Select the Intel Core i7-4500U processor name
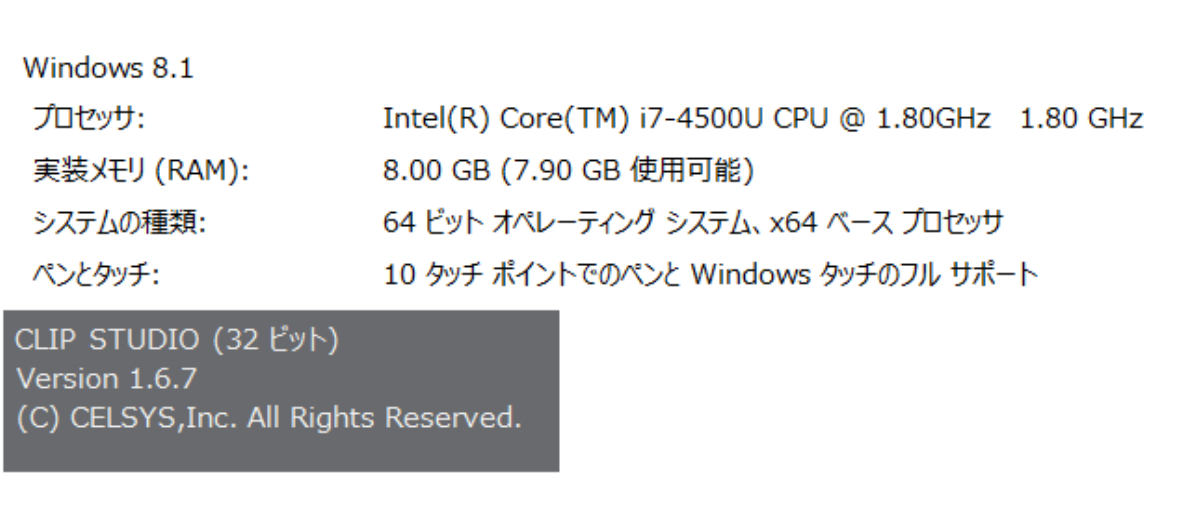The image size is (1186, 527). tap(607, 120)
